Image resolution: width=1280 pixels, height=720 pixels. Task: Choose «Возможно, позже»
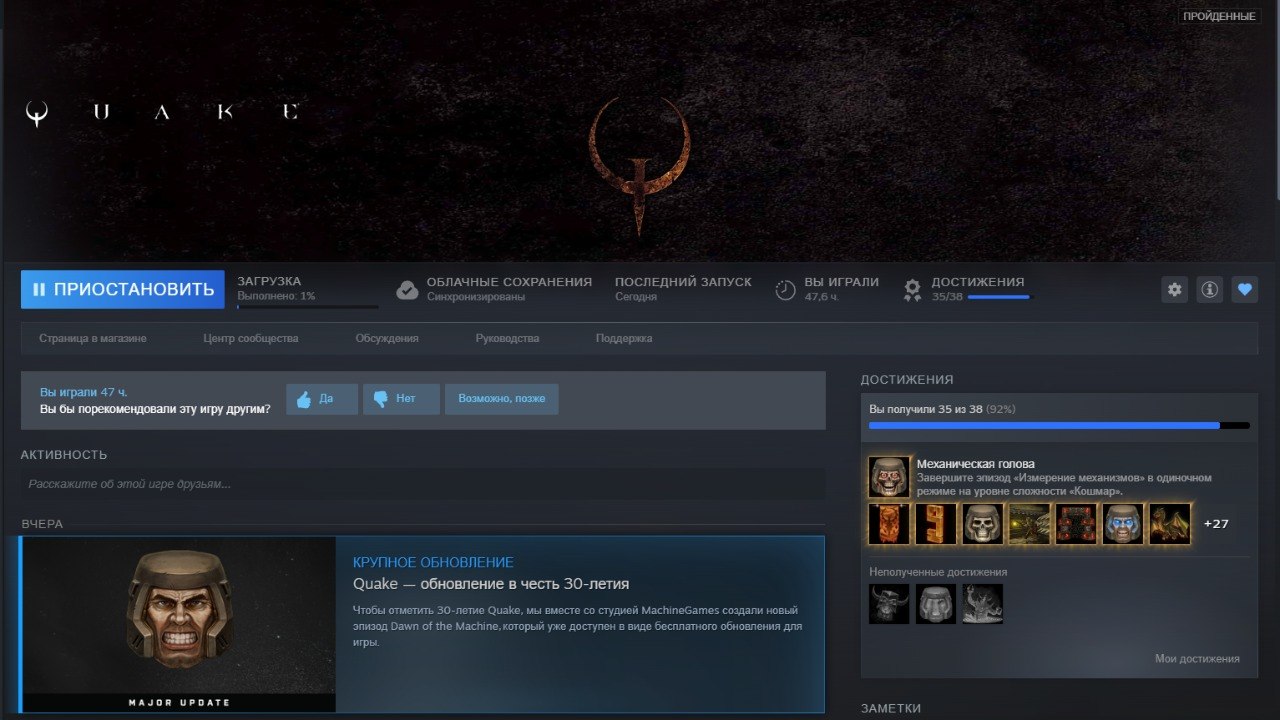[502, 399]
